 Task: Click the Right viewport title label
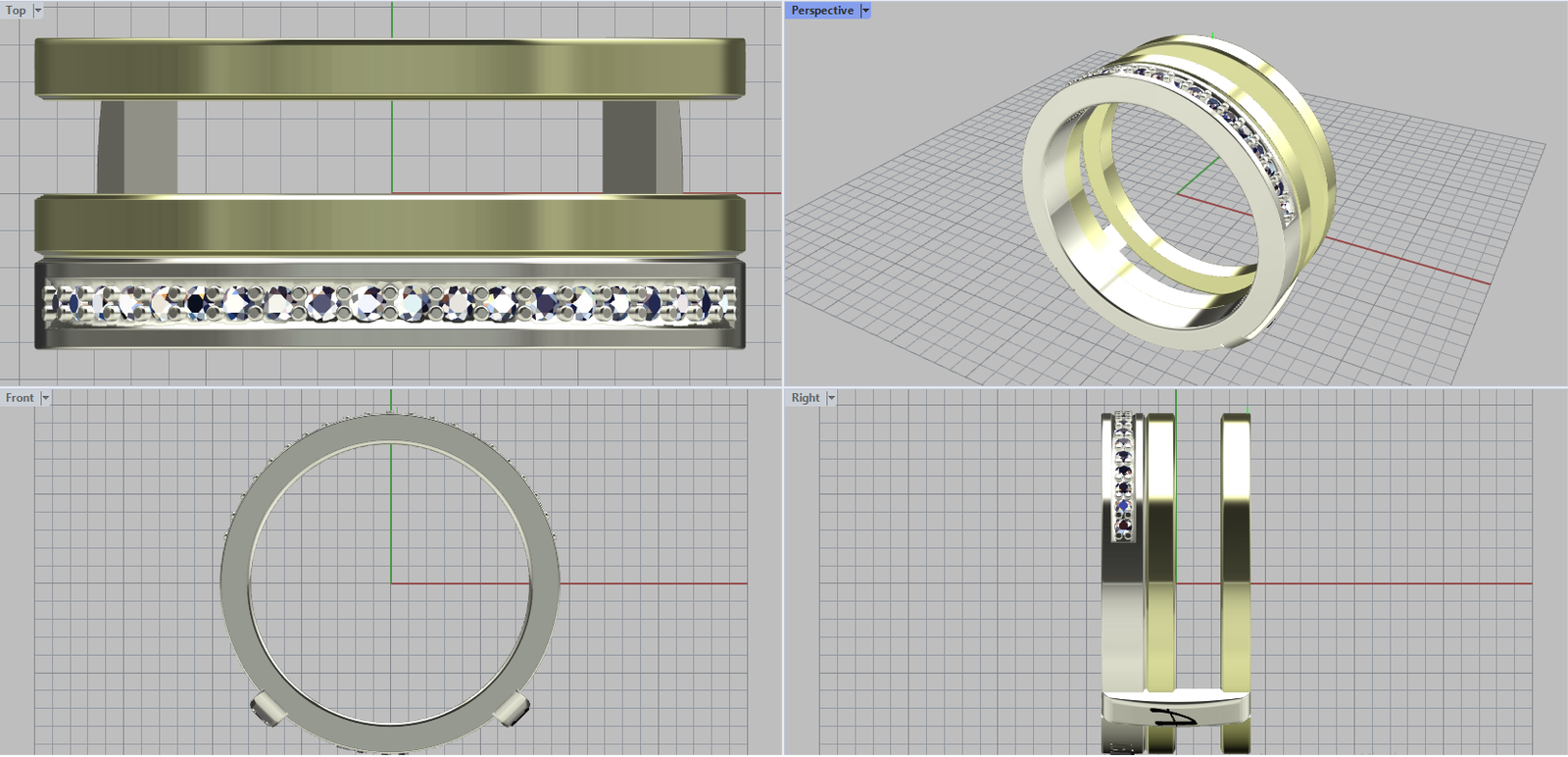coord(806,398)
